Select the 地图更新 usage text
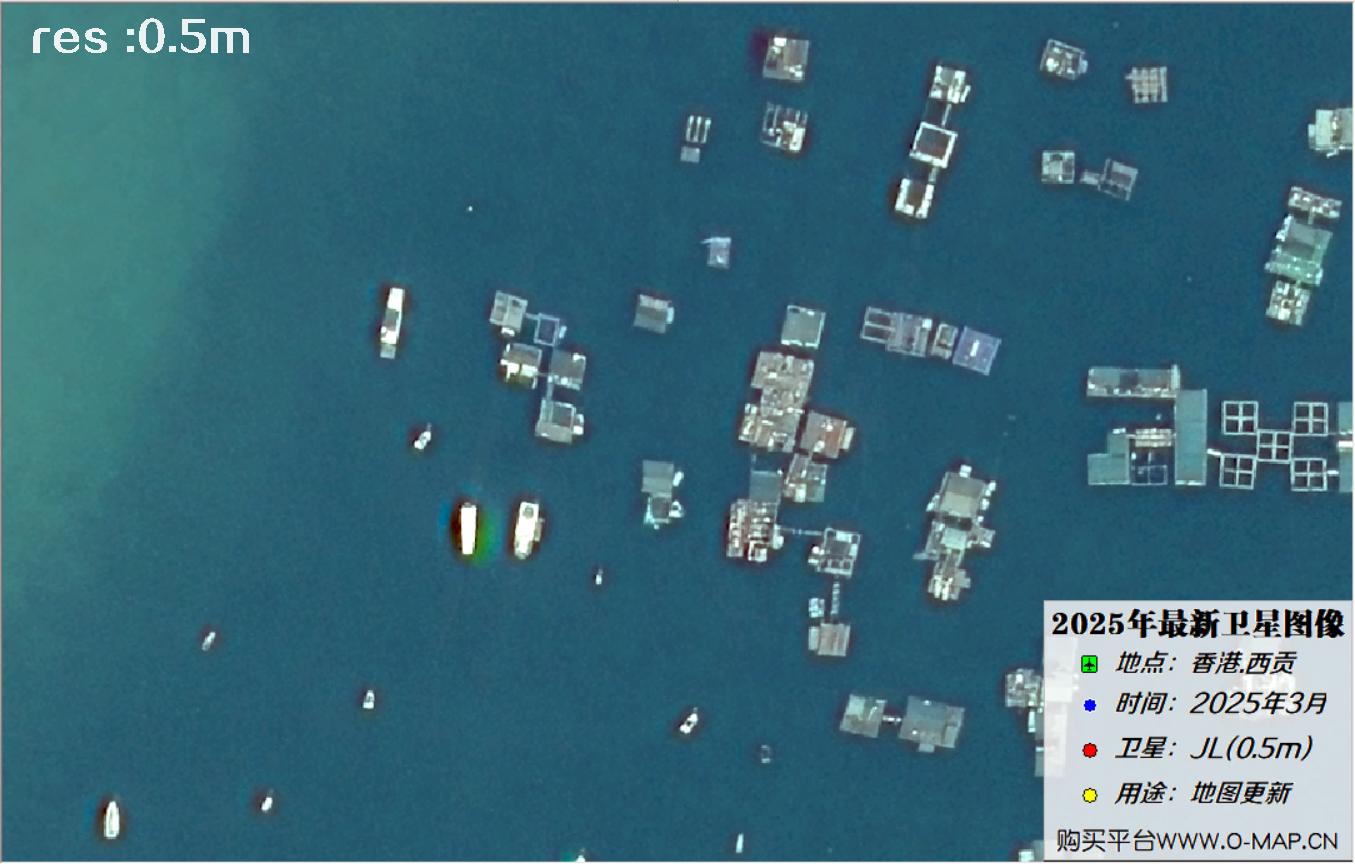 coord(1241,794)
